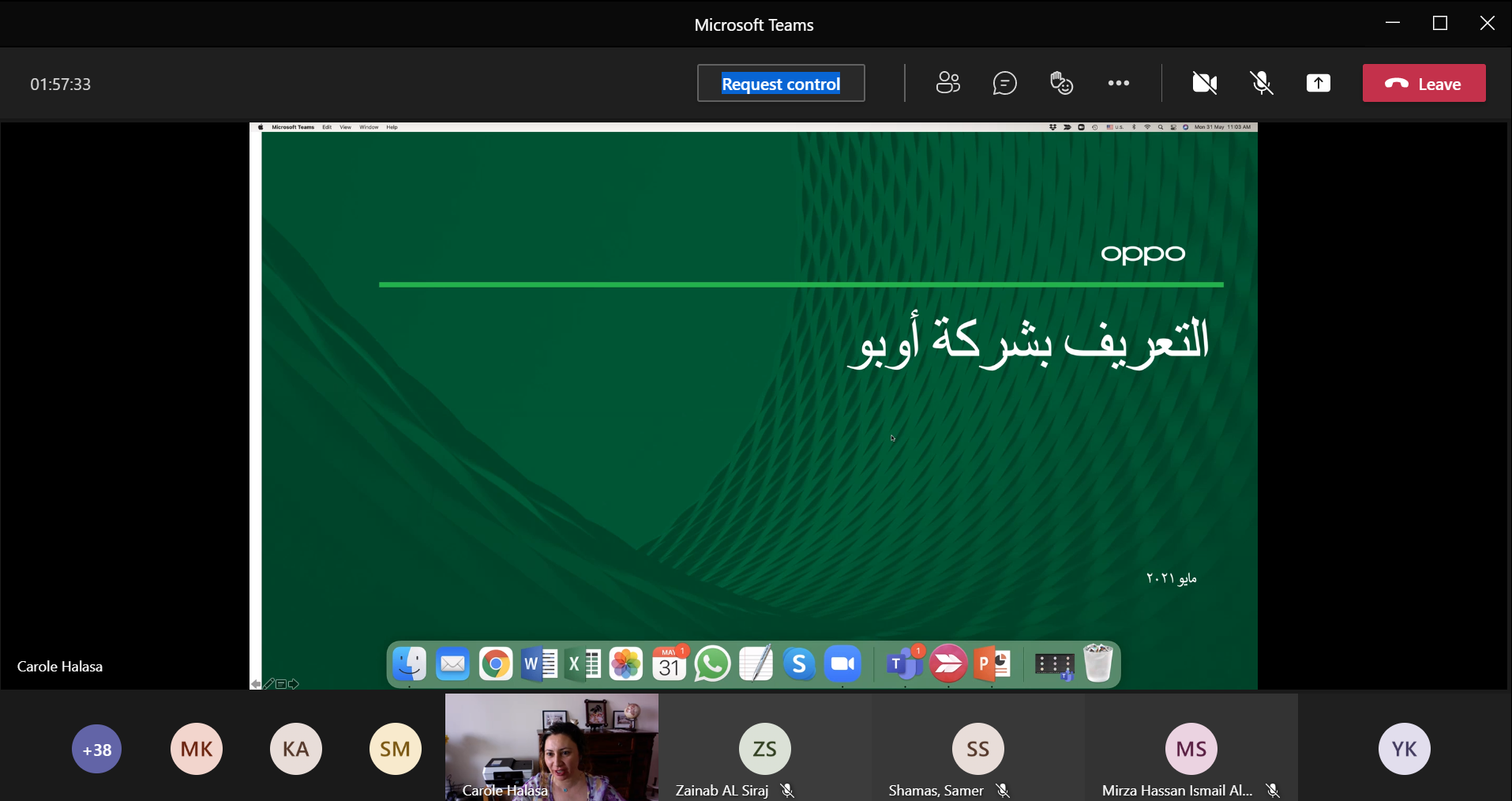Click the shared presentation slide
This screenshot has width=1512, height=801.
pyautogui.click(x=754, y=405)
